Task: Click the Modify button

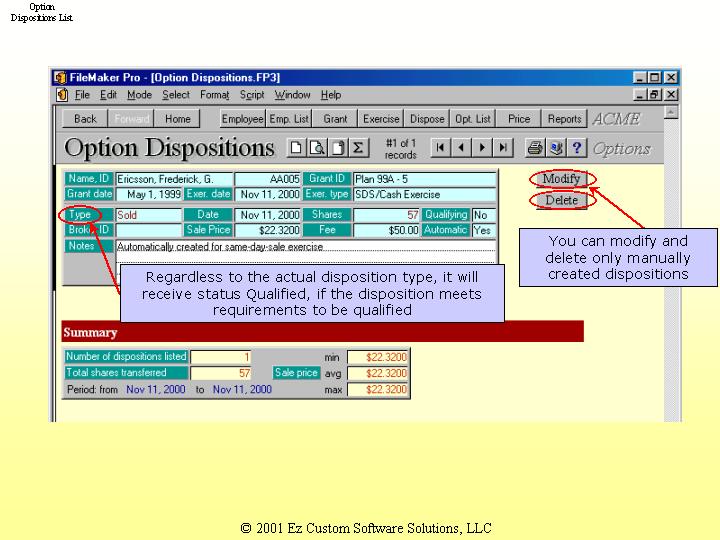Action: click(562, 179)
